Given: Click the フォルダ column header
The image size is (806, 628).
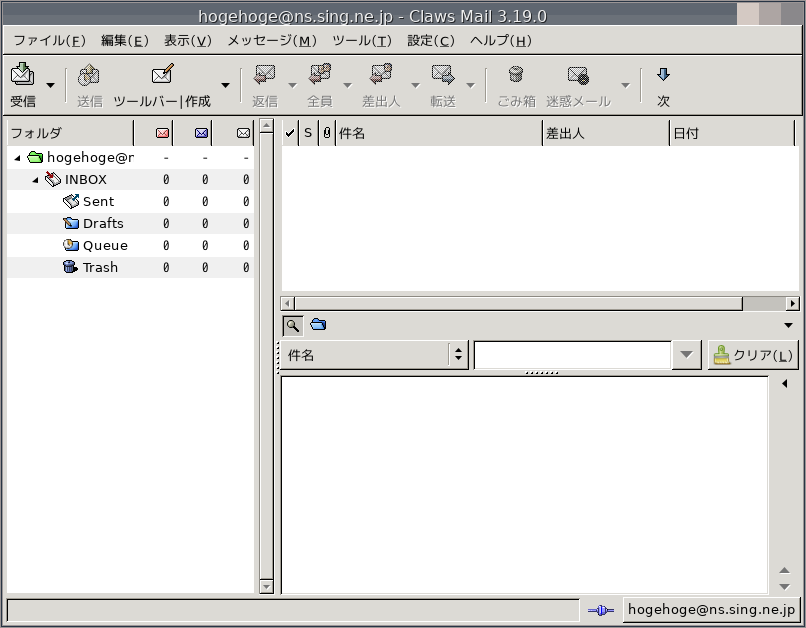Looking at the screenshot, I should 70,133.
